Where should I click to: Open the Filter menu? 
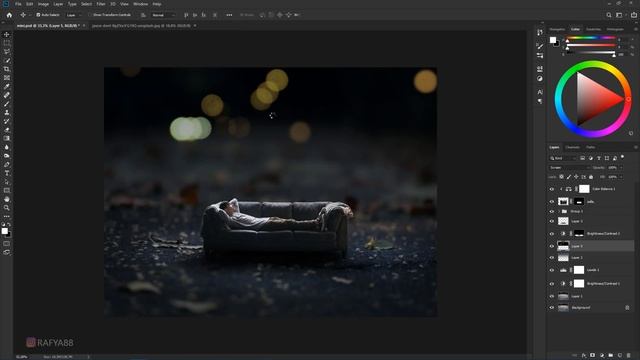click(x=101, y=4)
